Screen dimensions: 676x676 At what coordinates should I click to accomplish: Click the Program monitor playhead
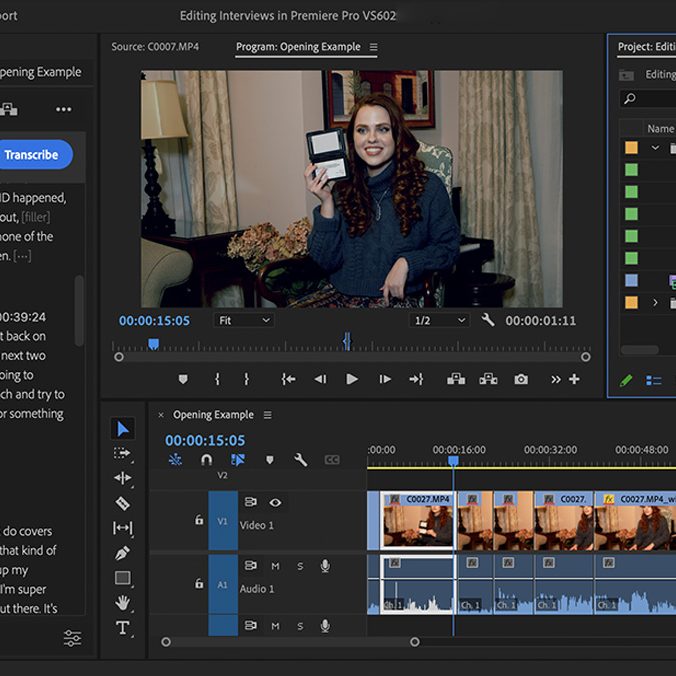point(153,344)
